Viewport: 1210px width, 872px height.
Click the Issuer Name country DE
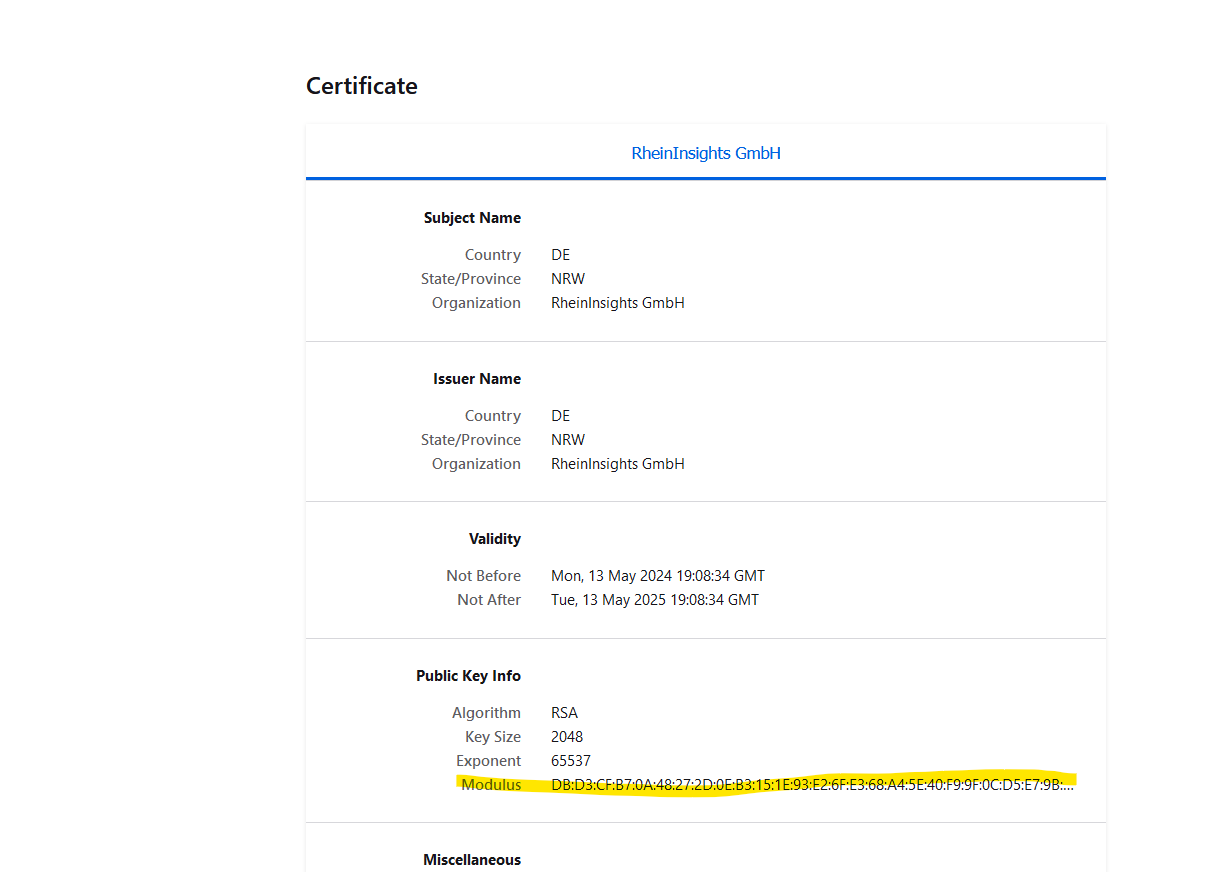[560, 416]
